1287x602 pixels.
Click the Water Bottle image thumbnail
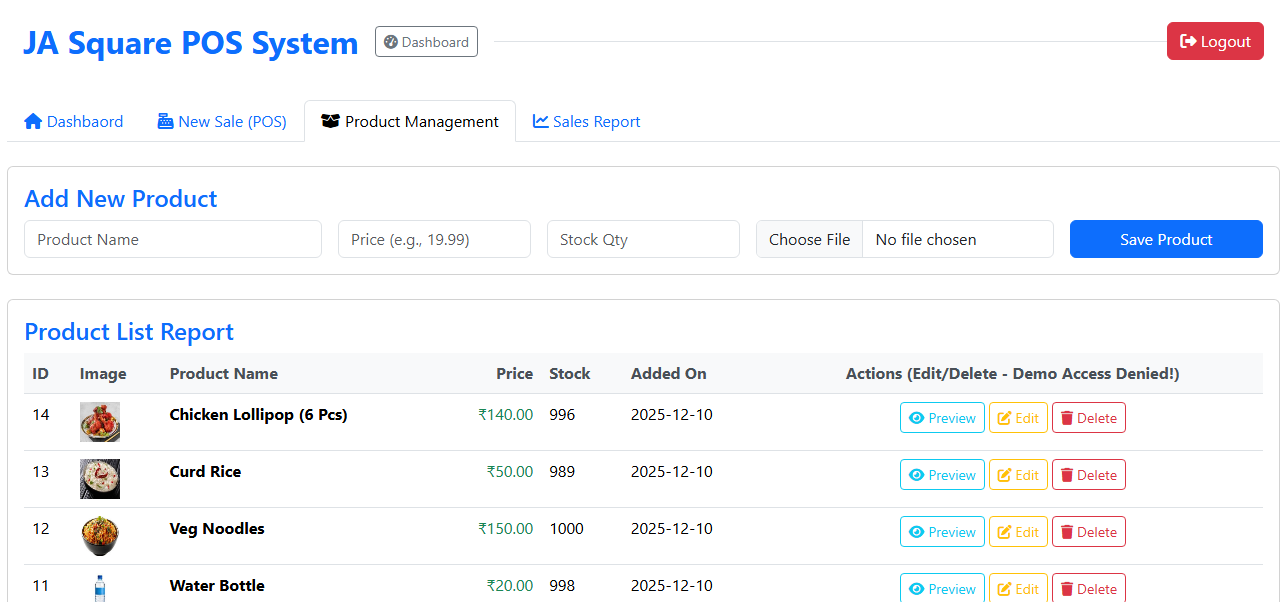[99, 589]
